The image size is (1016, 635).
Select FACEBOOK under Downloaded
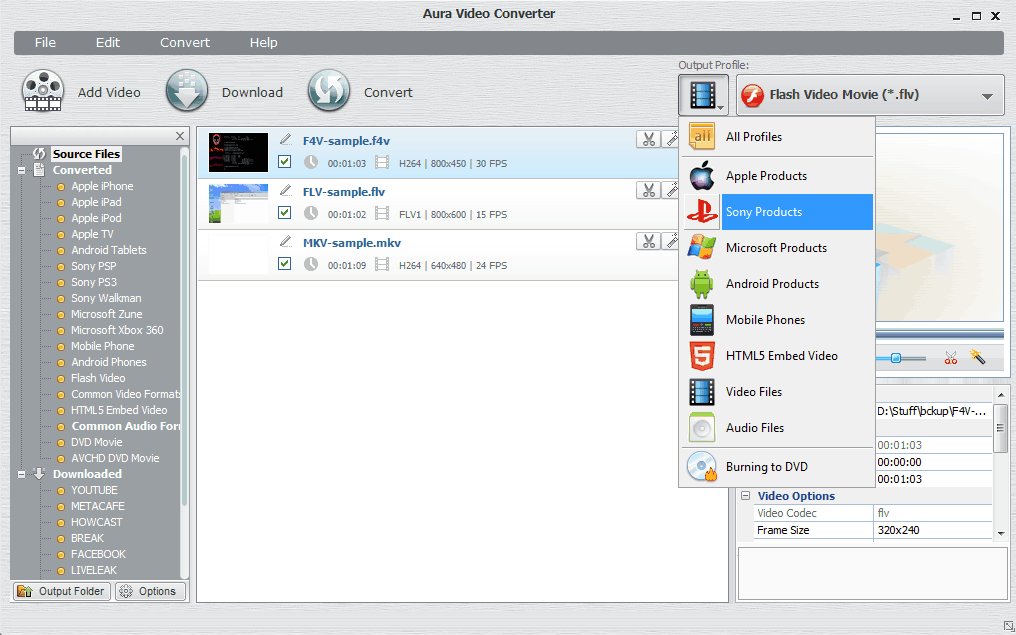[x=98, y=555]
